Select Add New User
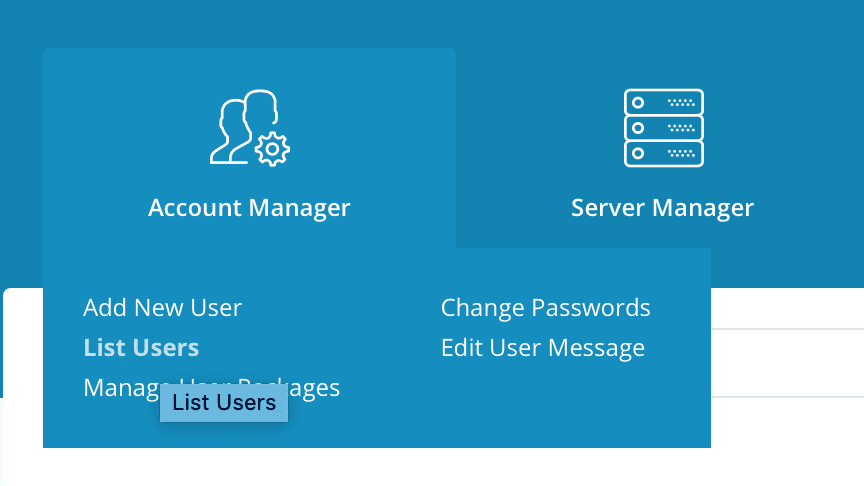The height and width of the screenshot is (486, 864). (162, 308)
